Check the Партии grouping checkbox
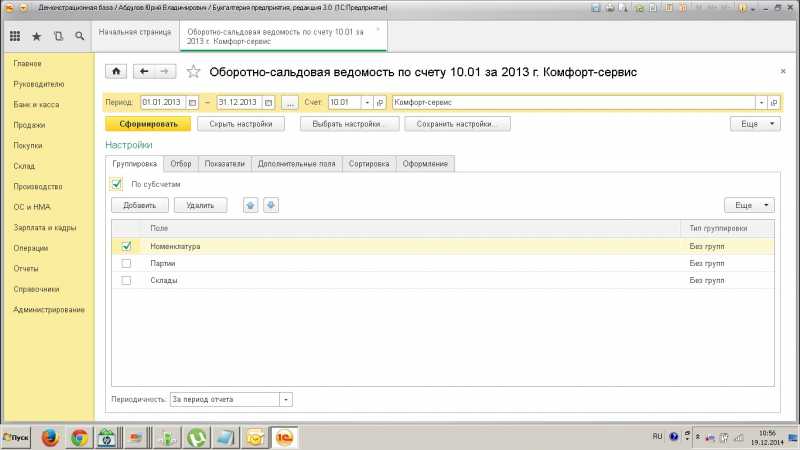Screen dimensions: 800x450 coord(126,263)
